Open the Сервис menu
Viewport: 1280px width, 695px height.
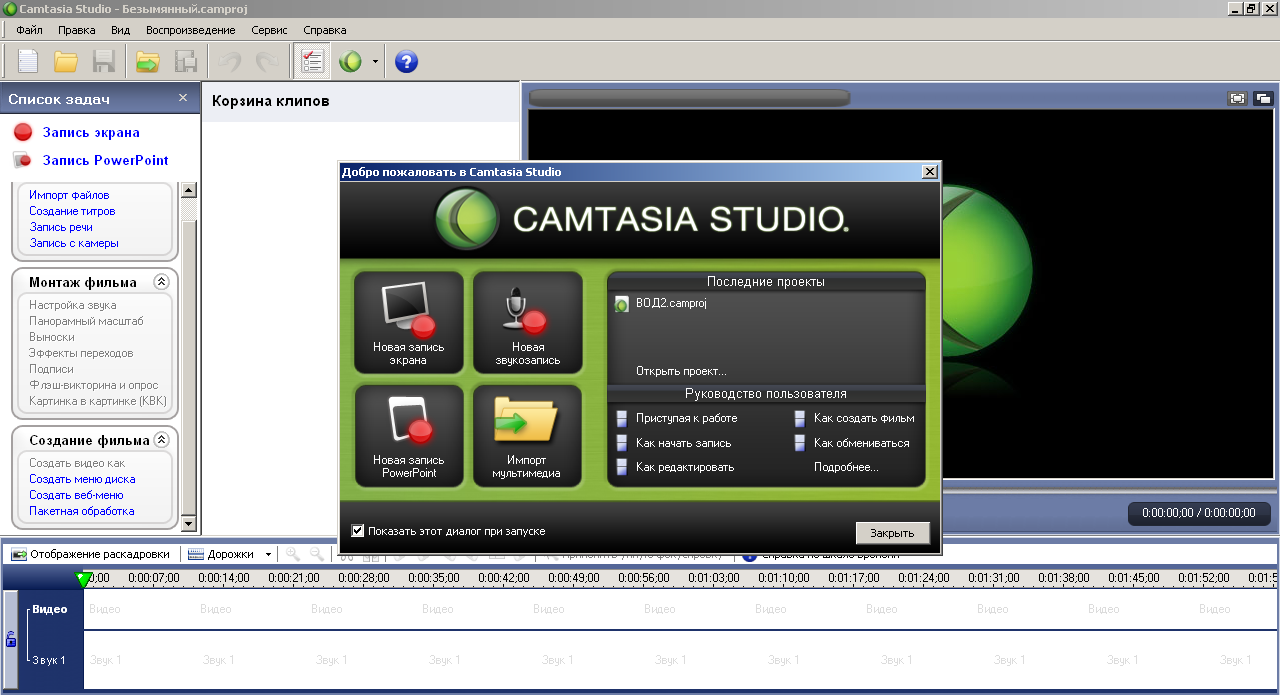(x=269, y=30)
